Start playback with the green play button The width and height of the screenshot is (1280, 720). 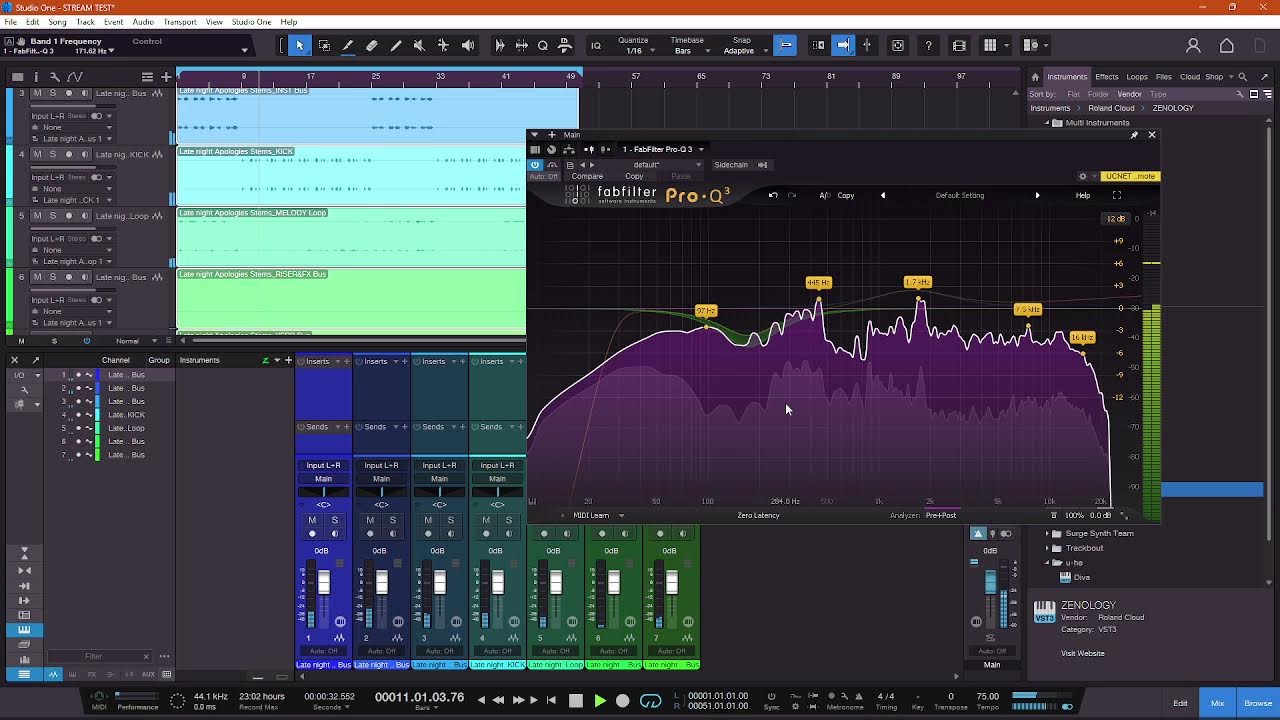tap(599, 701)
